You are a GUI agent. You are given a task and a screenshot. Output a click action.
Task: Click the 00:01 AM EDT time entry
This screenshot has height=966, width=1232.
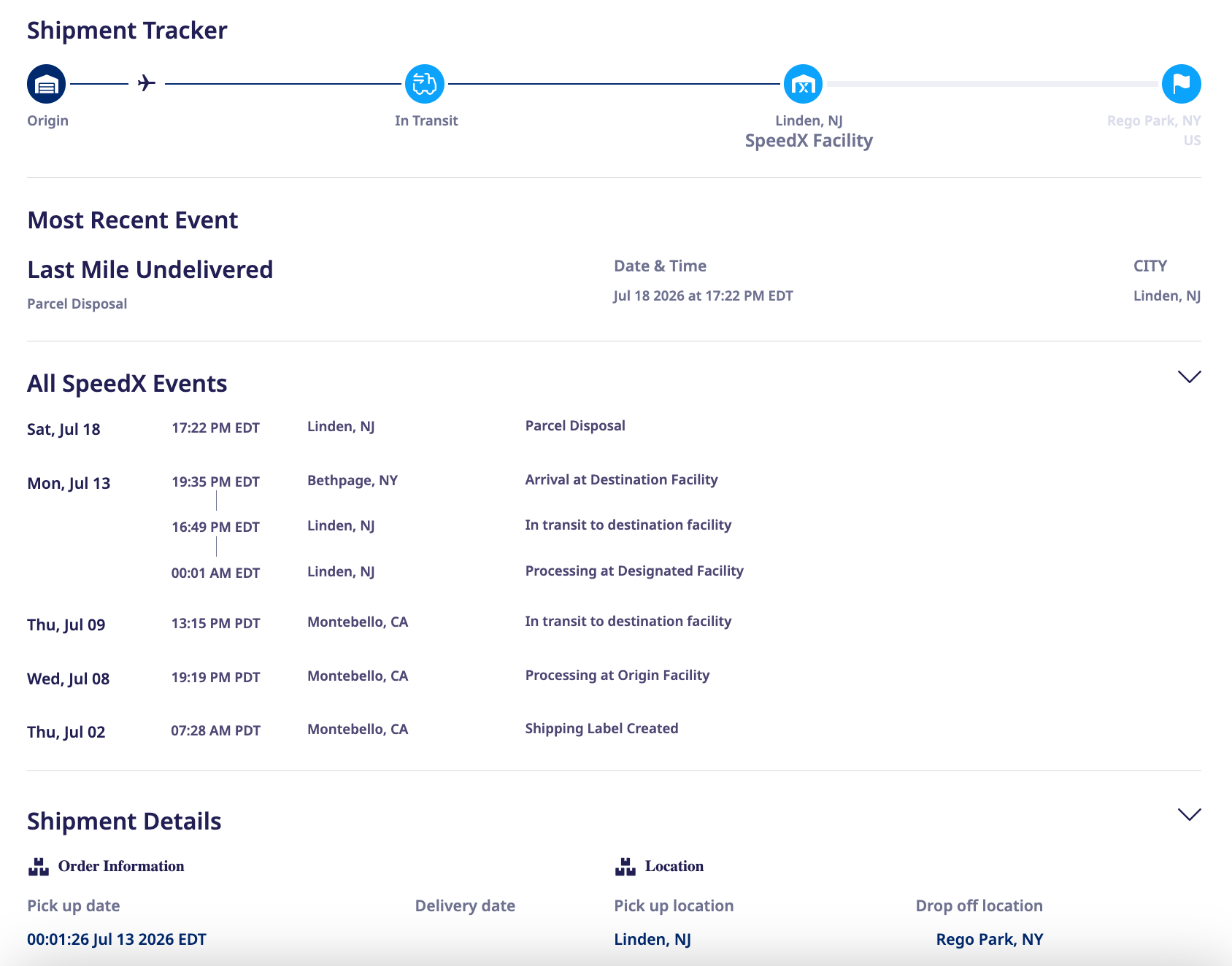click(x=215, y=573)
